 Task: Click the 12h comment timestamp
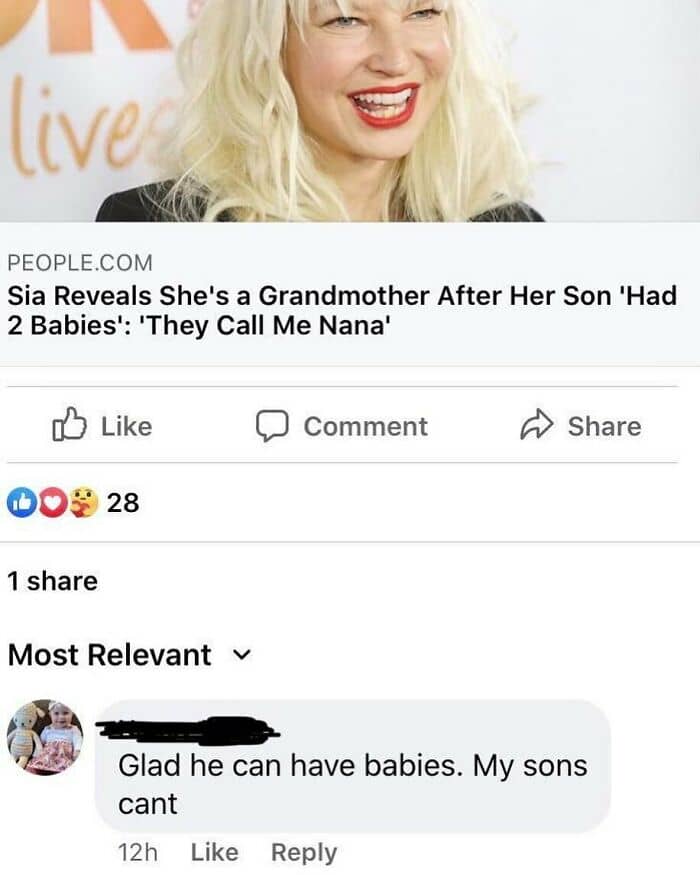138,853
